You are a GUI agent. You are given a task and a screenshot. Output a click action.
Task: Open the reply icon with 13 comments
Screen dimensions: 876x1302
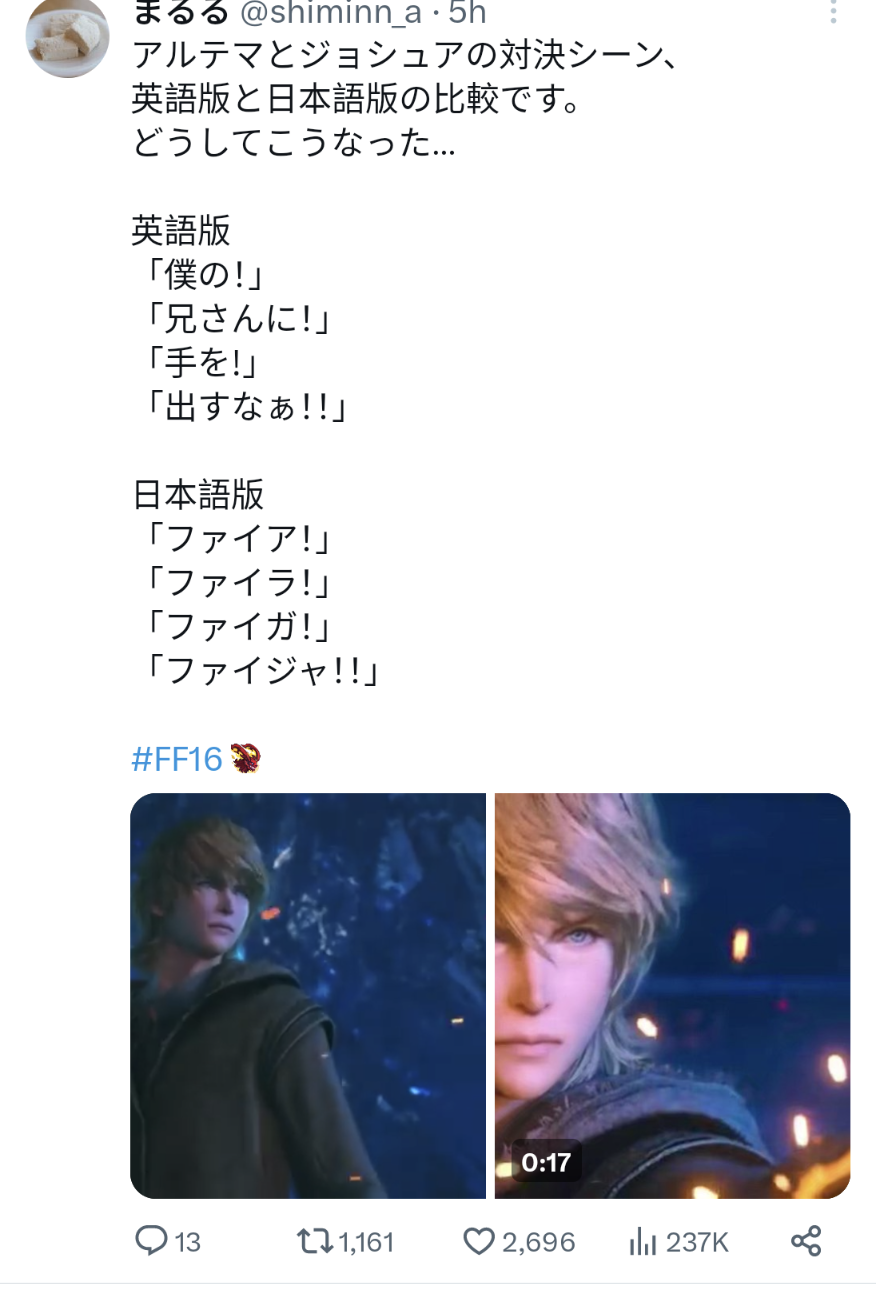coord(151,1241)
